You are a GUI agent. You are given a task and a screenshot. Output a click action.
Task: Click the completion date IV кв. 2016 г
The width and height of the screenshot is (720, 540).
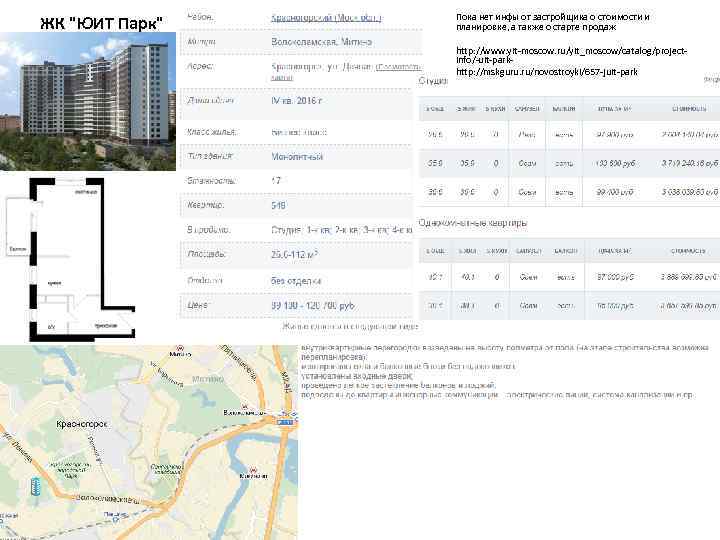click(x=297, y=101)
